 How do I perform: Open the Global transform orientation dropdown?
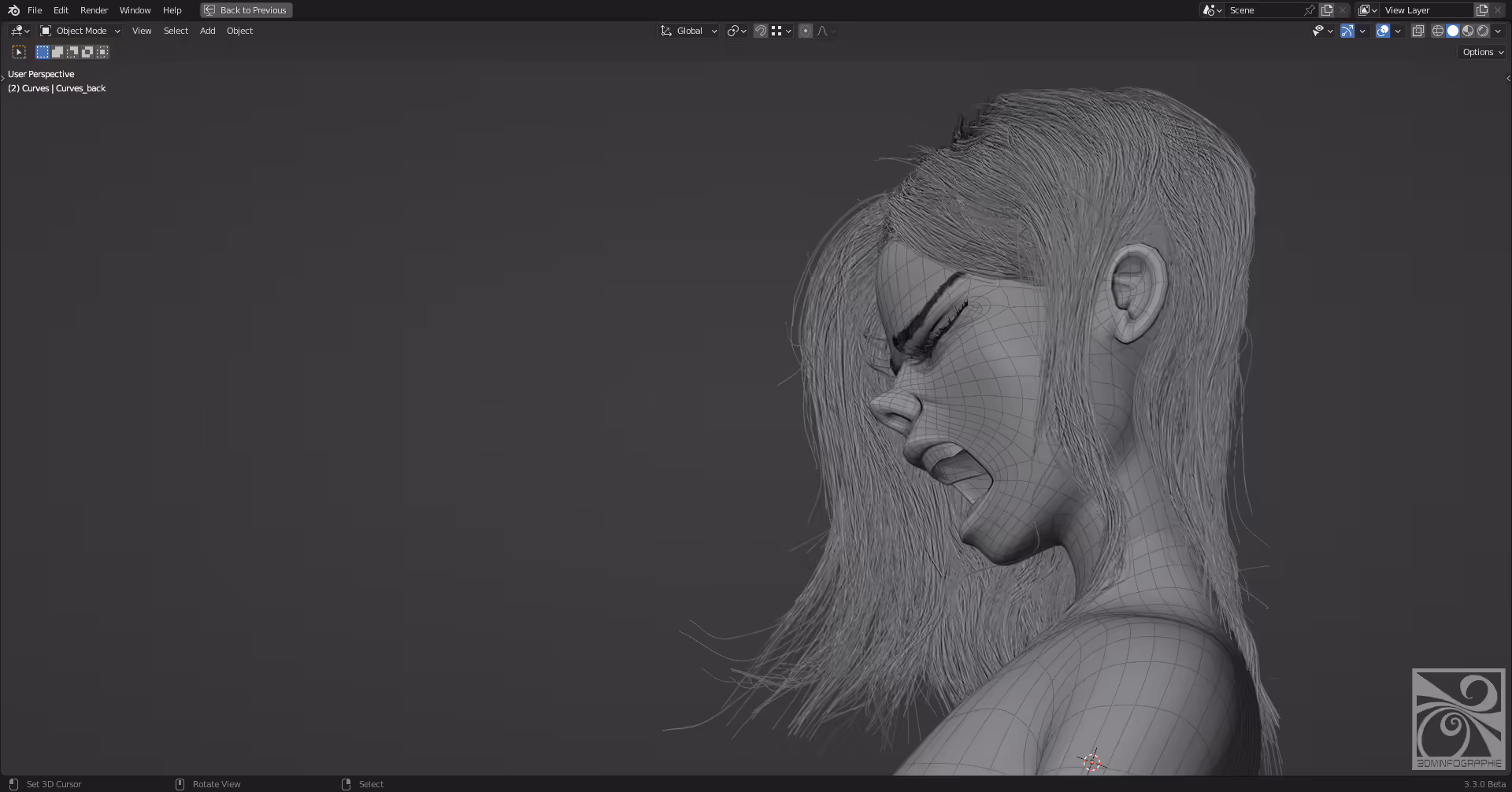[688, 31]
